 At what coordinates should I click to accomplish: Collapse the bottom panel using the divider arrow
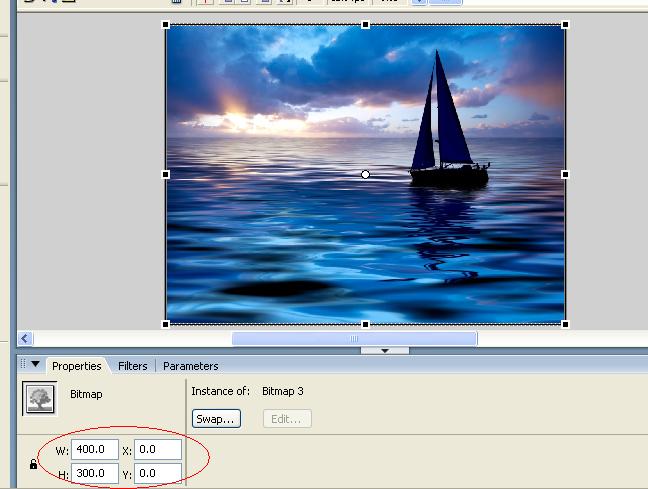[x=385, y=351]
